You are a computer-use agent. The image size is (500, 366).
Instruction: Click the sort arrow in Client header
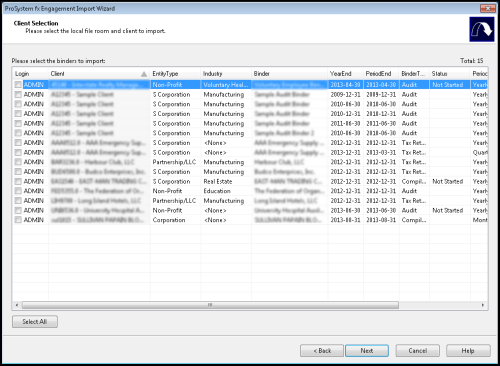pos(144,74)
